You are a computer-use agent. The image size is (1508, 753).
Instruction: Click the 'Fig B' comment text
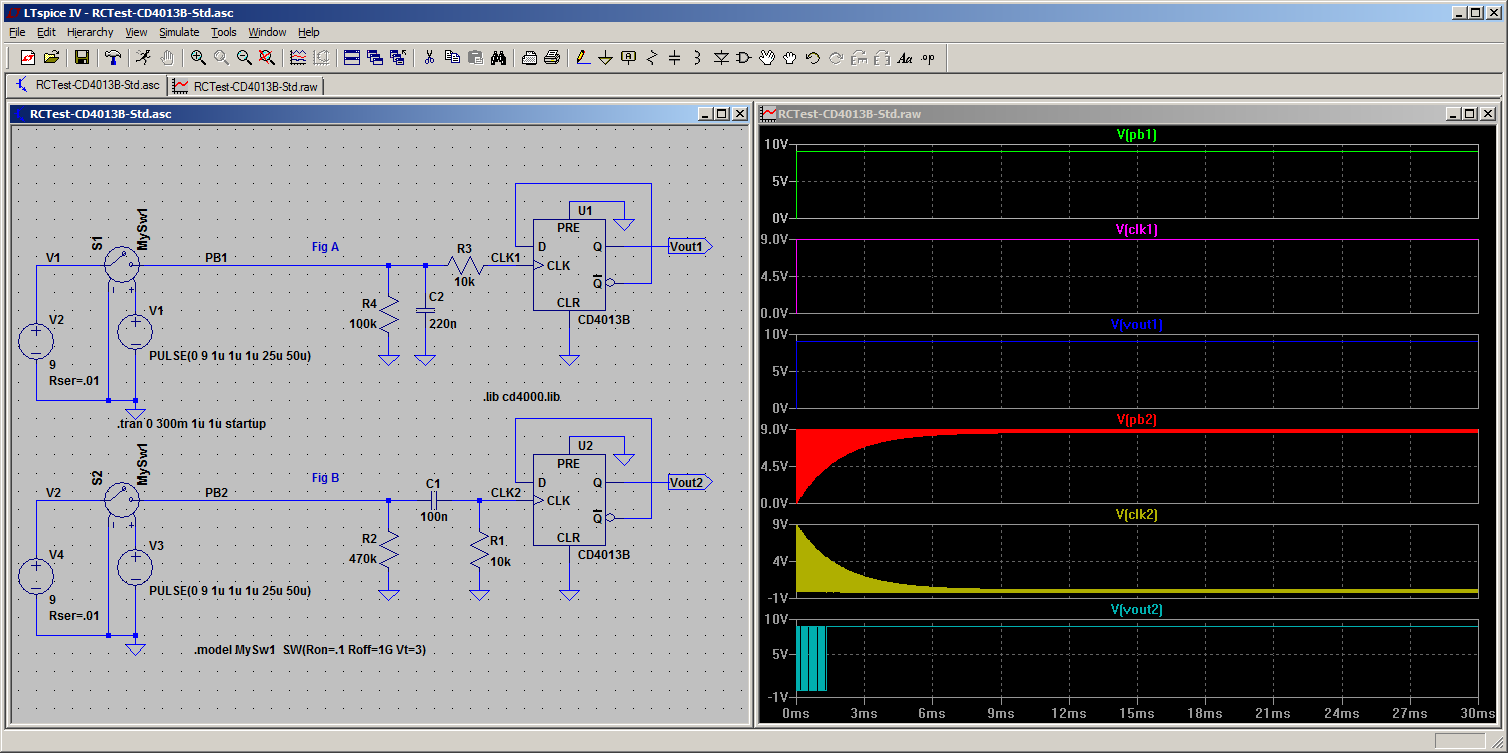point(325,478)
